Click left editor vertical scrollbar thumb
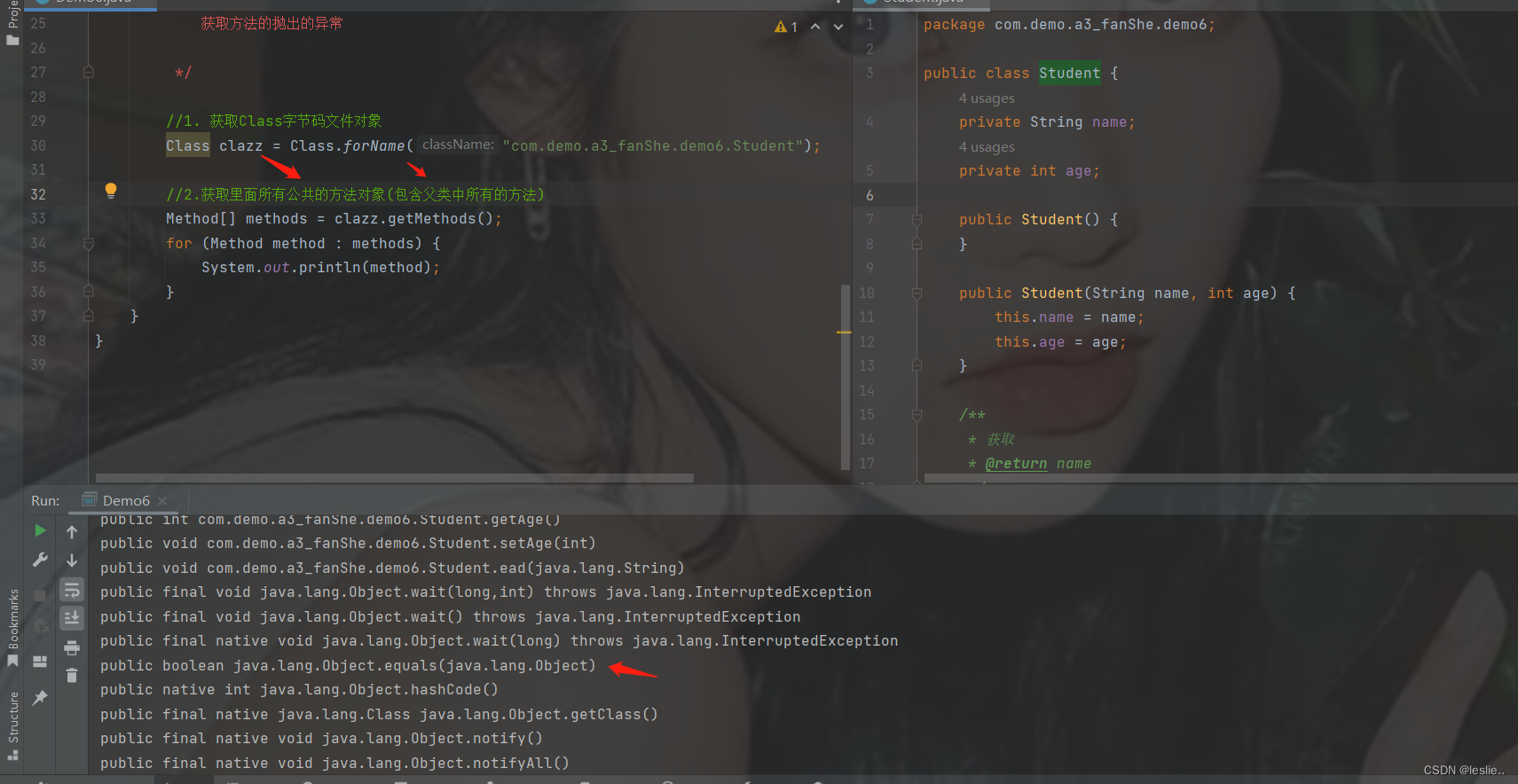The height and width of the screenshot is (784, 1518). point(845,376)
